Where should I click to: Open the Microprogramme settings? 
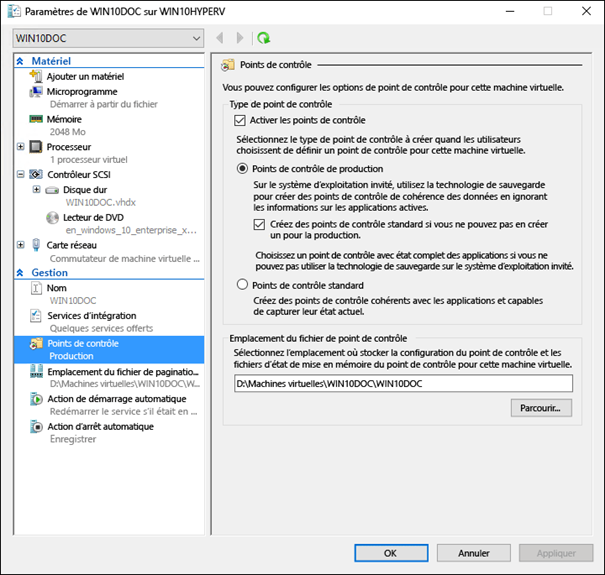click(82, 92)
